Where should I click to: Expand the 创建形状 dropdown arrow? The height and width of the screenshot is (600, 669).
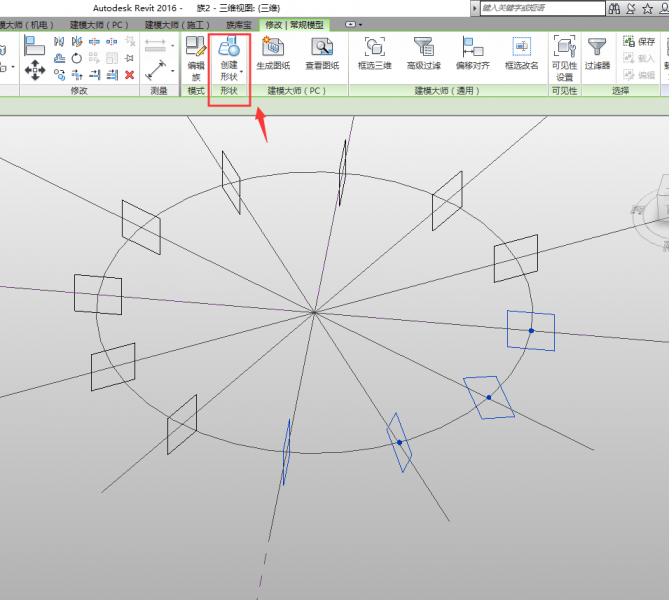pyautogui.click(x=242, y=72)
